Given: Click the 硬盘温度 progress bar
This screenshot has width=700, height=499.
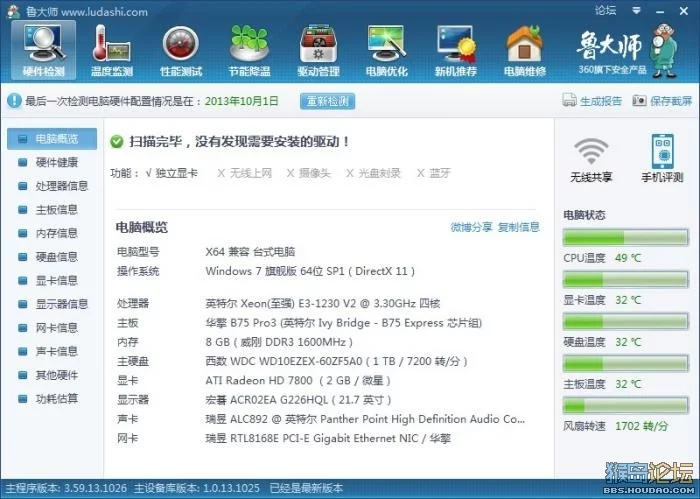Looking at the screenshot, I should pyautogui.click(x=625, y=322).
